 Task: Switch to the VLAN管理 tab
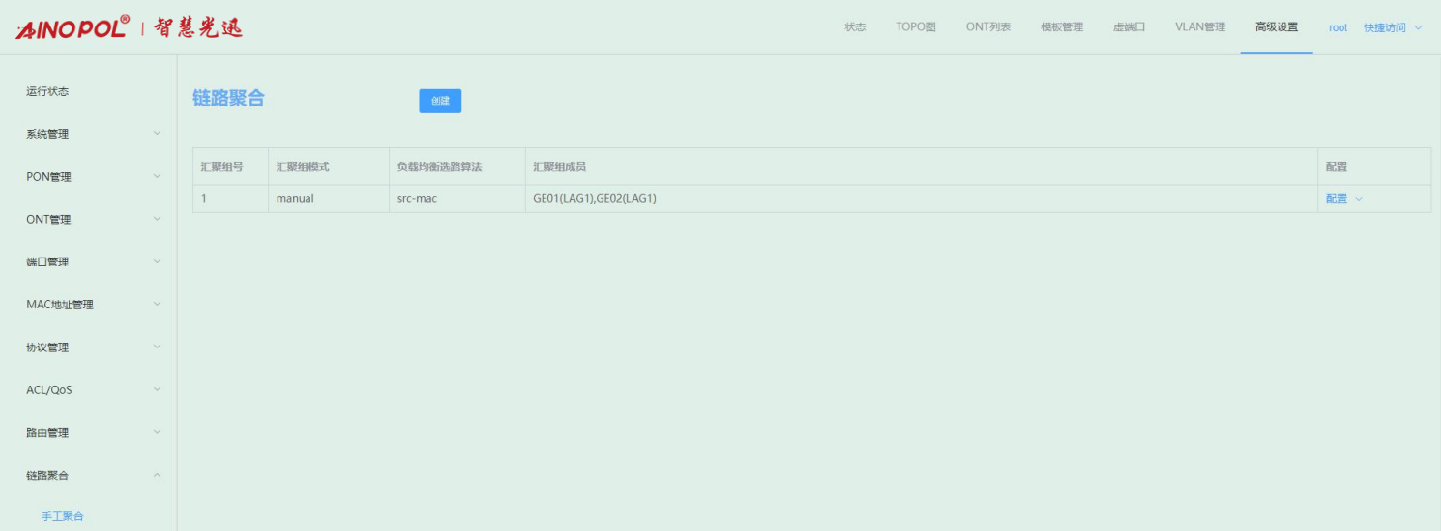pos(1199,27)
